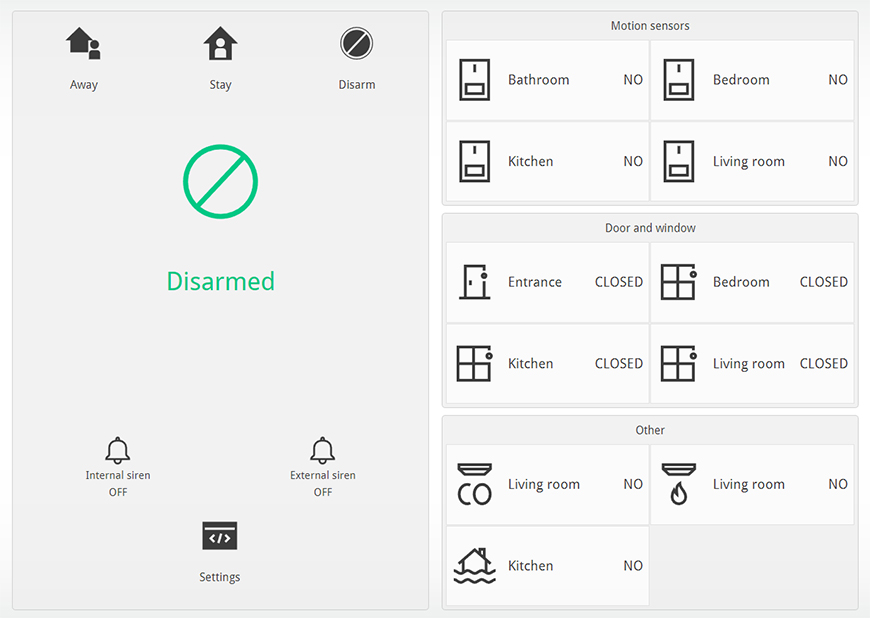Open the Bedroom window CLOSED status
The width and height of the screenshot is (870, 618).
[x=823, y=282]
